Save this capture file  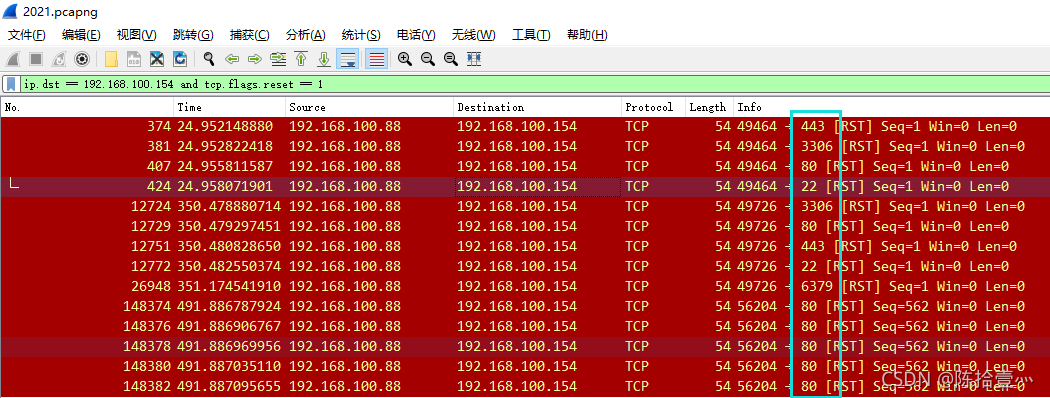(x=134, y=59)
